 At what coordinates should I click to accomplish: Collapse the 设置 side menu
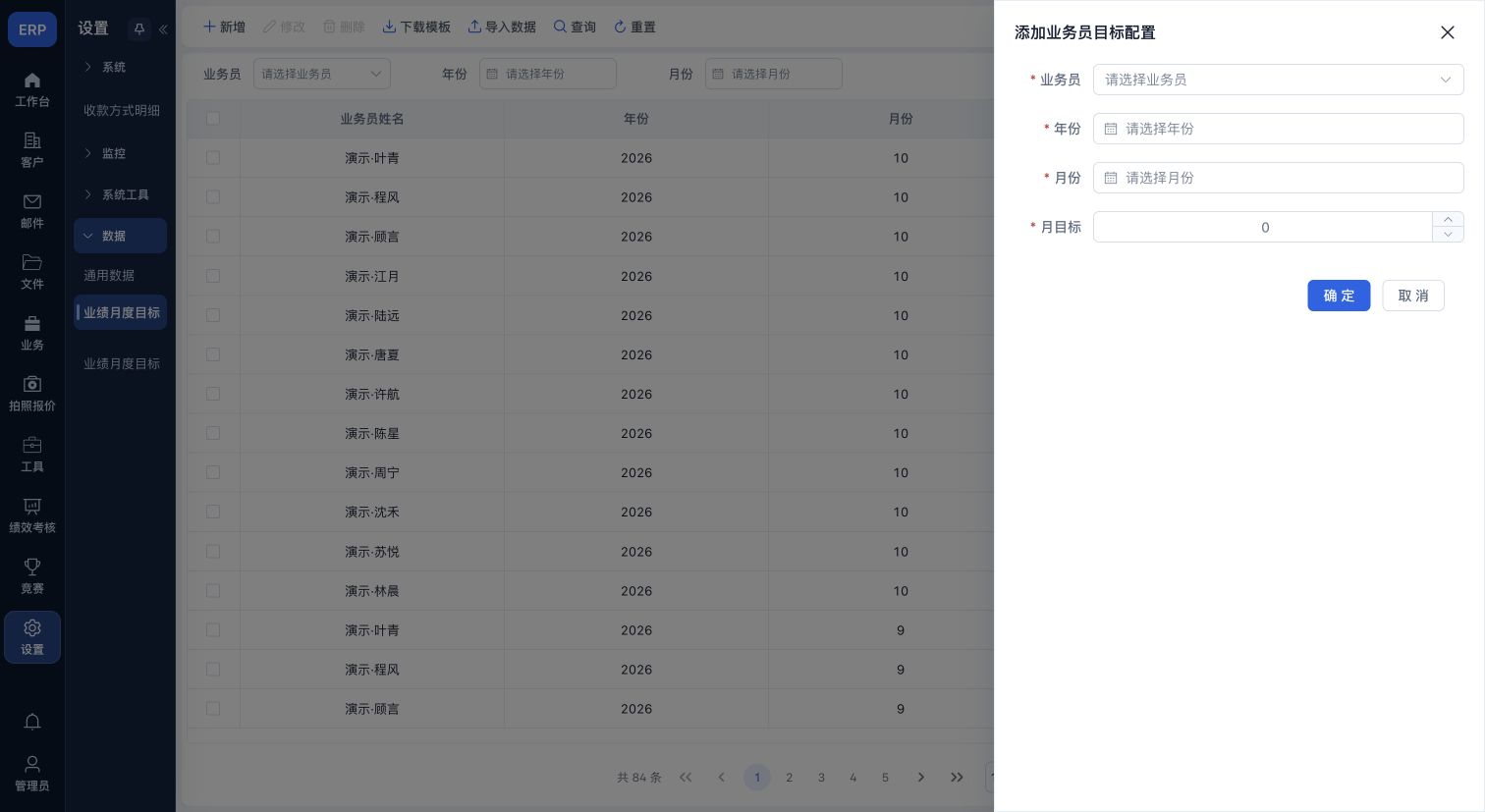click(x=163, y=29)
